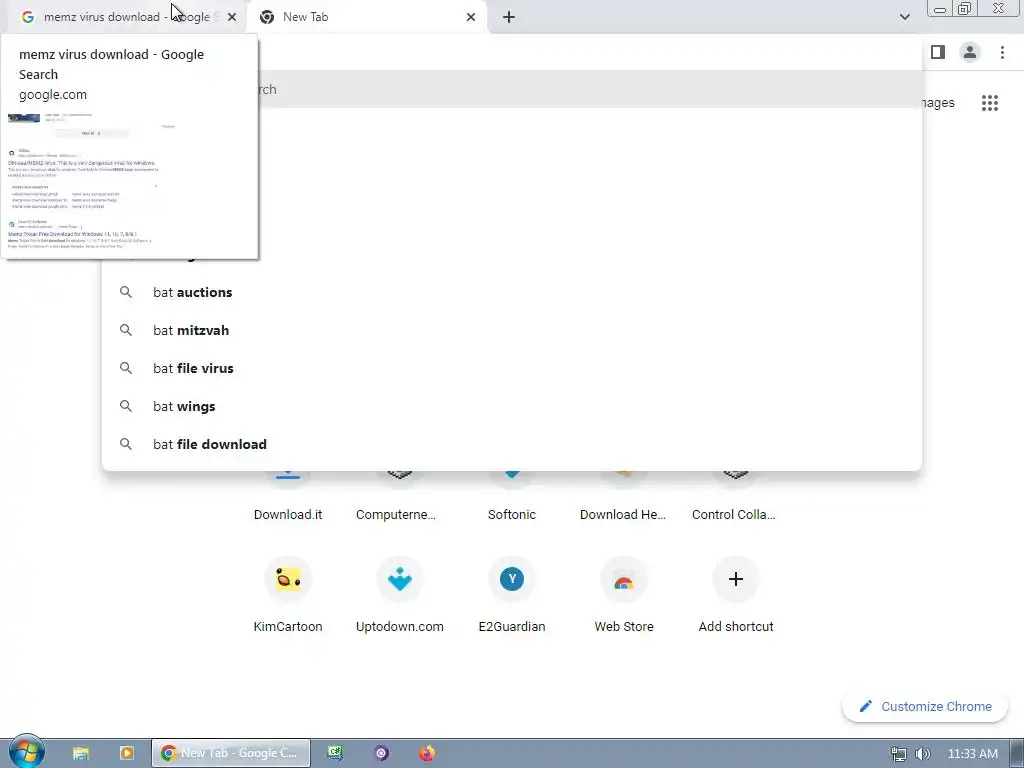Toggle the Chrome side panel icon
This screenshot has height=768, width=1024.
coord(938,52)
